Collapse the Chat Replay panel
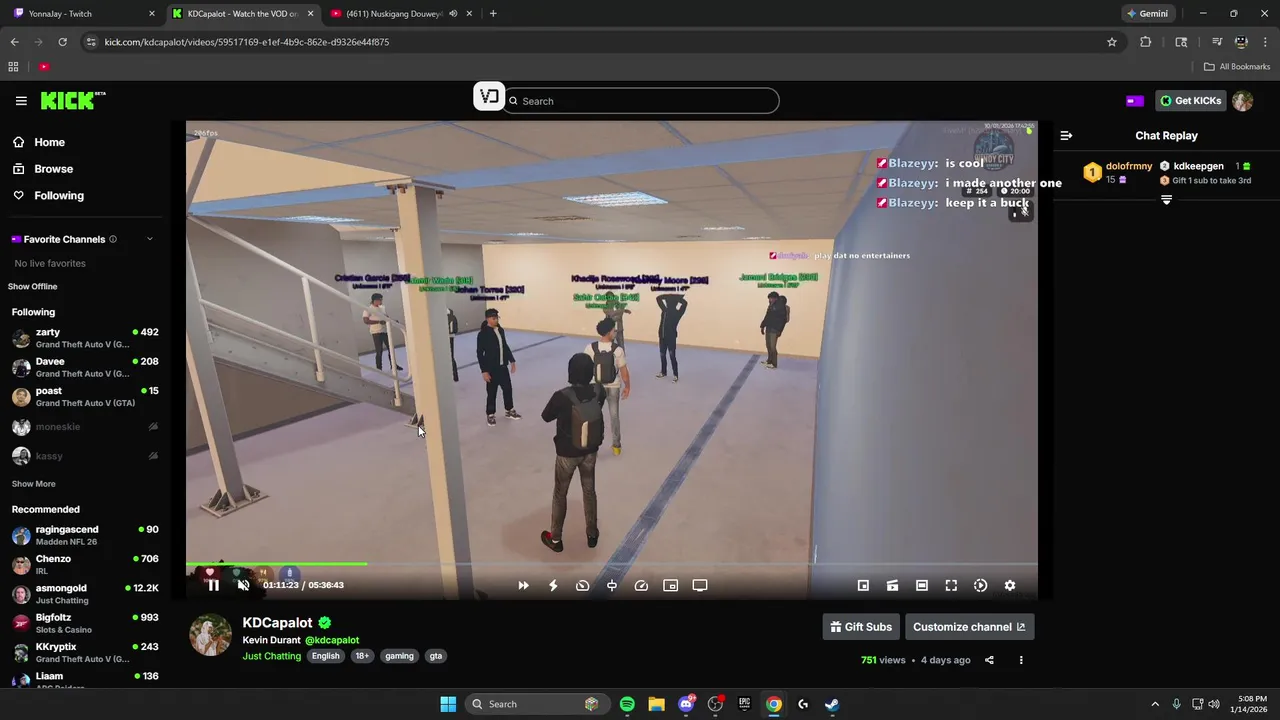The height and width of the screenshot is (720, 1280). pyautogui.click(x=1066, y=135)
